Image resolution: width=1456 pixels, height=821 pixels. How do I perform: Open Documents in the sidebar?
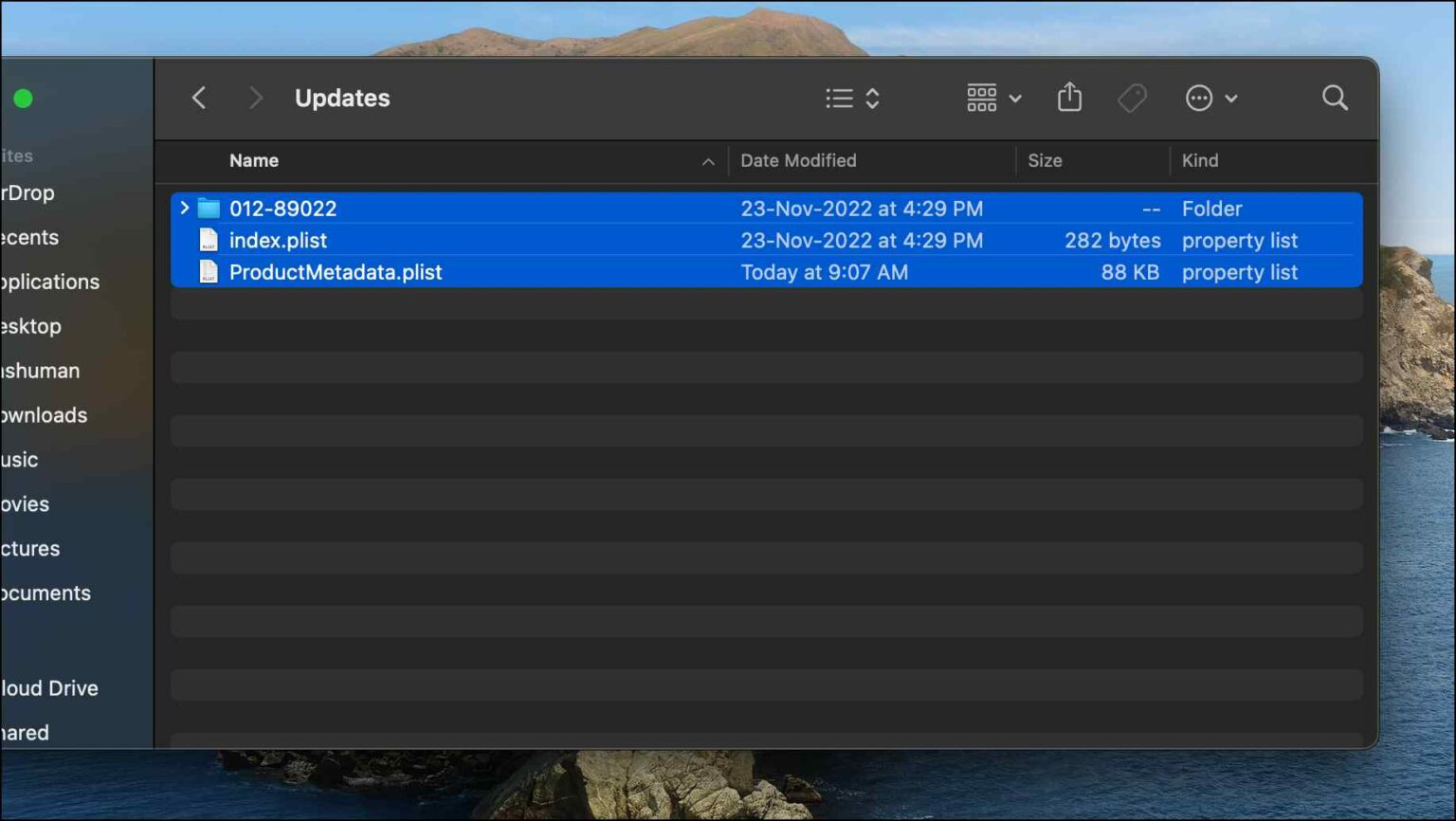45,593
